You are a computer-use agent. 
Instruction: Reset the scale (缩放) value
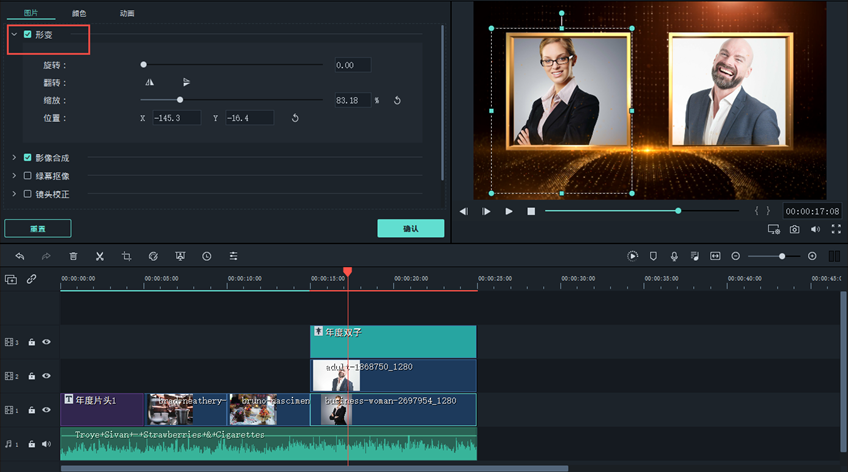point(397,100)
